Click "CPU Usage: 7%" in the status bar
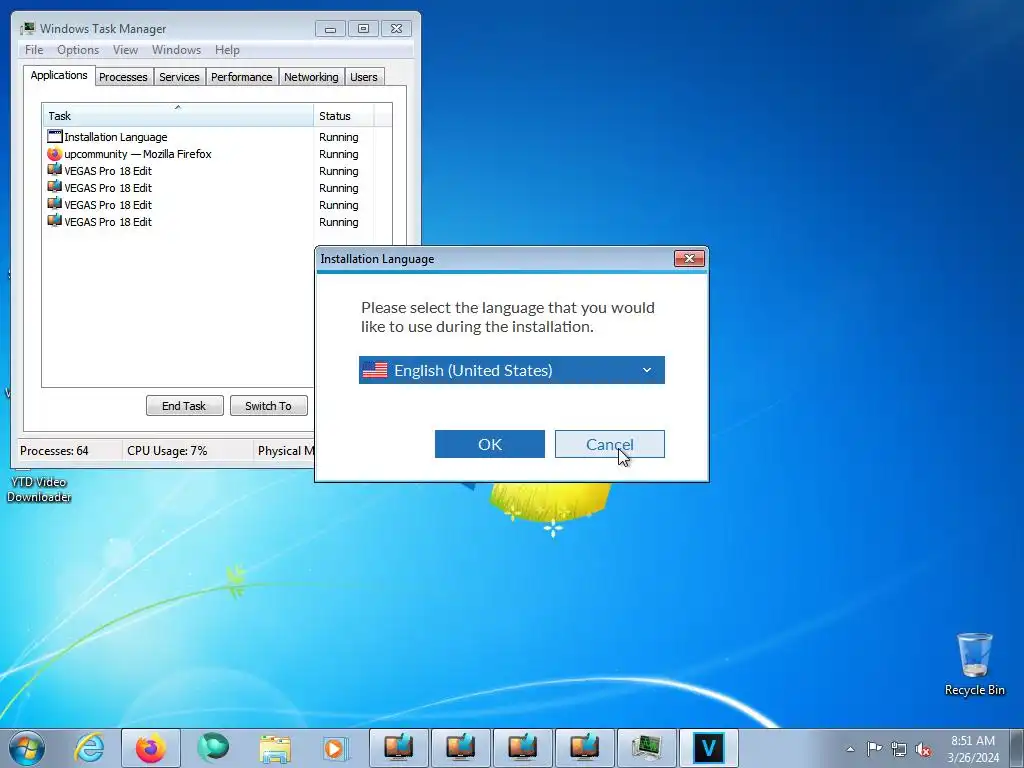This screenshot has height=768, width=1024. 167,451
